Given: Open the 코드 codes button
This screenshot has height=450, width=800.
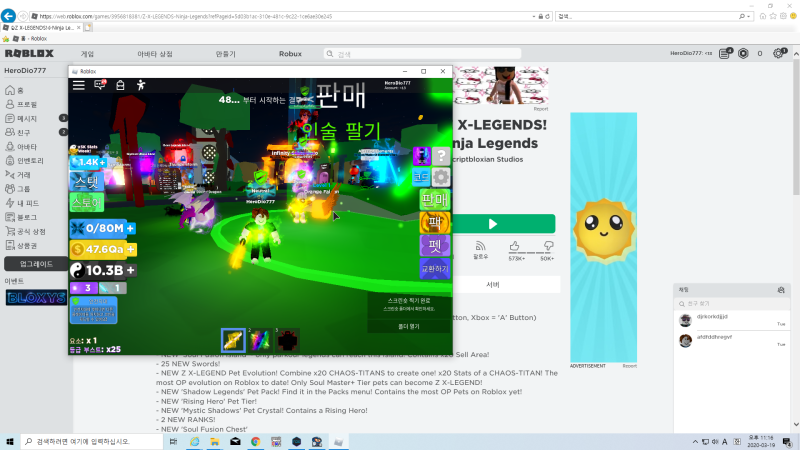Looking at the screenshot, I should coord(421,177).
